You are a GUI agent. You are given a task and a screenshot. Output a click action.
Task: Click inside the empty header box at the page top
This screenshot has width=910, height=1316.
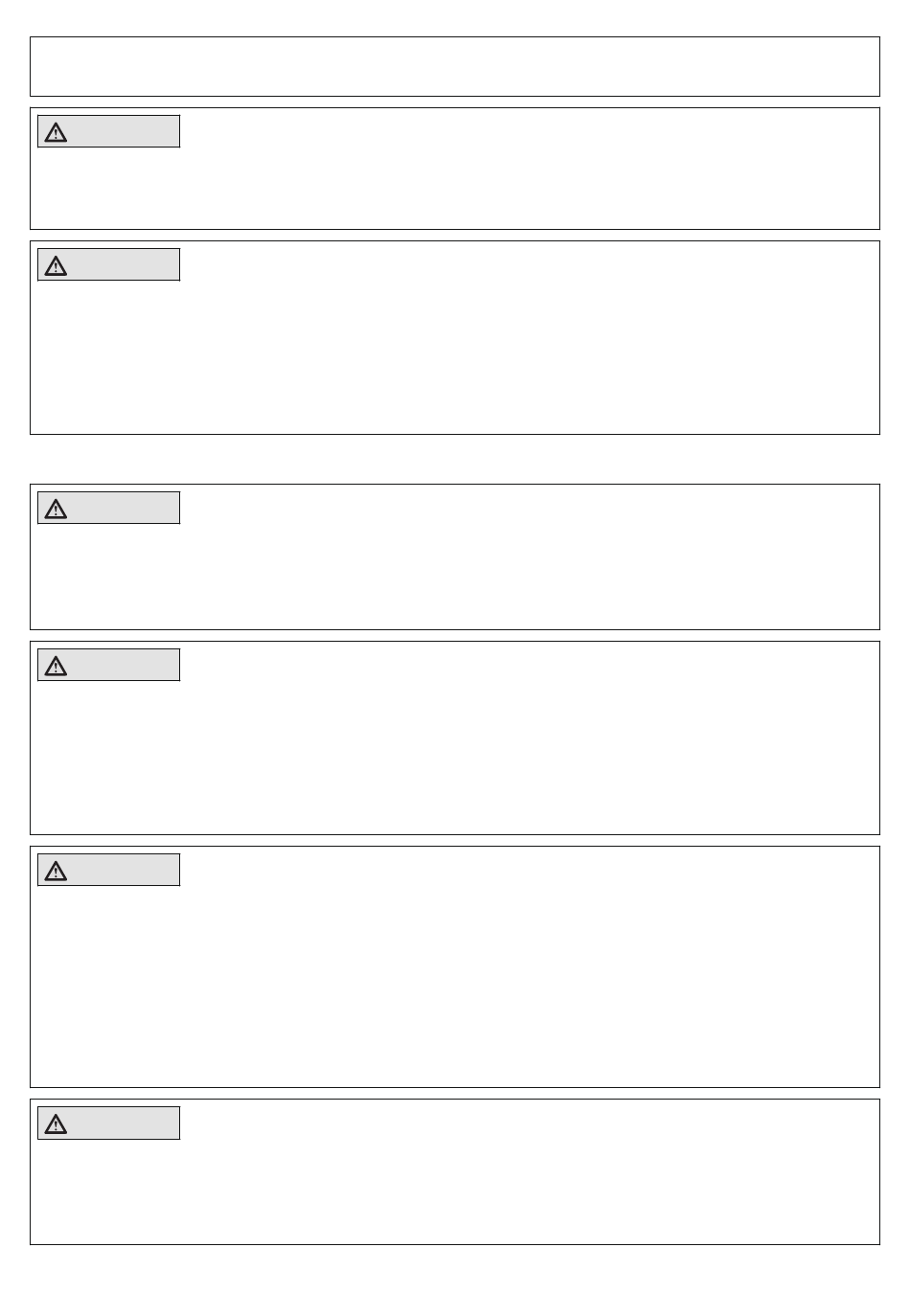click(x=455, y=67)
